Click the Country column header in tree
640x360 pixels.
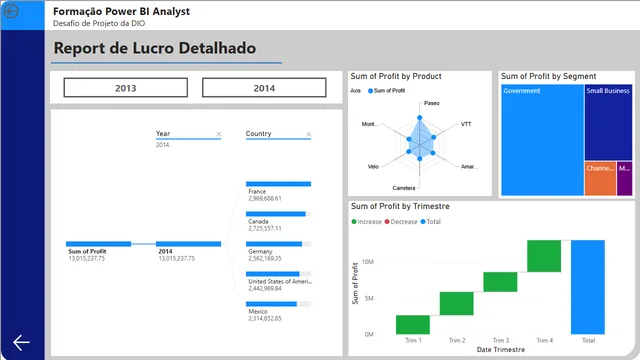coord(258,133)
